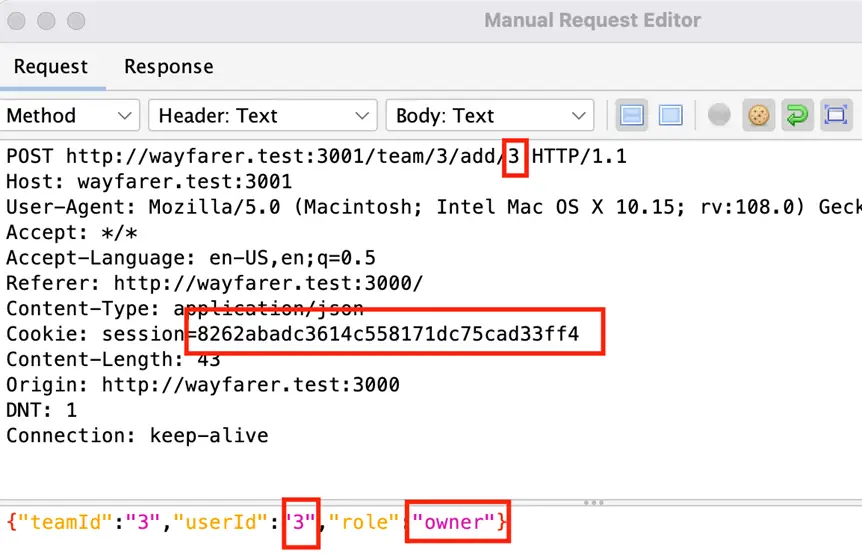
Task: Click the "owner" role value in body
Action: click(454, 522)
